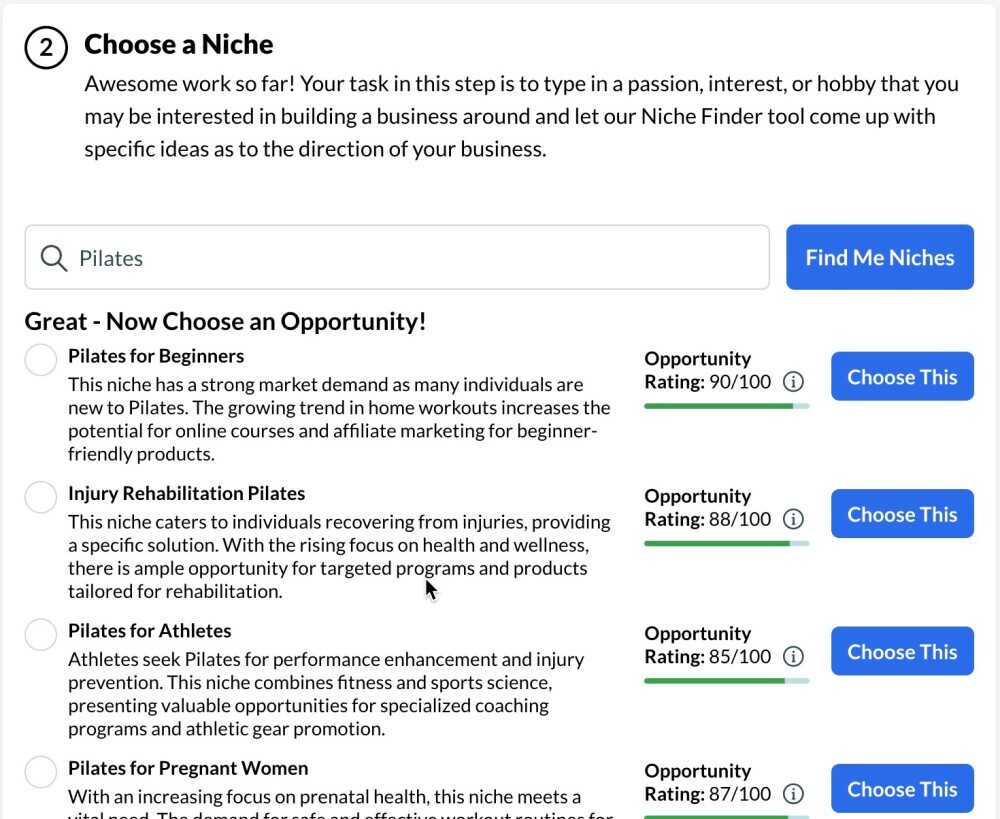Click the Pilates for Beginners niche title
The width and height of the screenshot is (1000, 819).
(x=155, y=356)
